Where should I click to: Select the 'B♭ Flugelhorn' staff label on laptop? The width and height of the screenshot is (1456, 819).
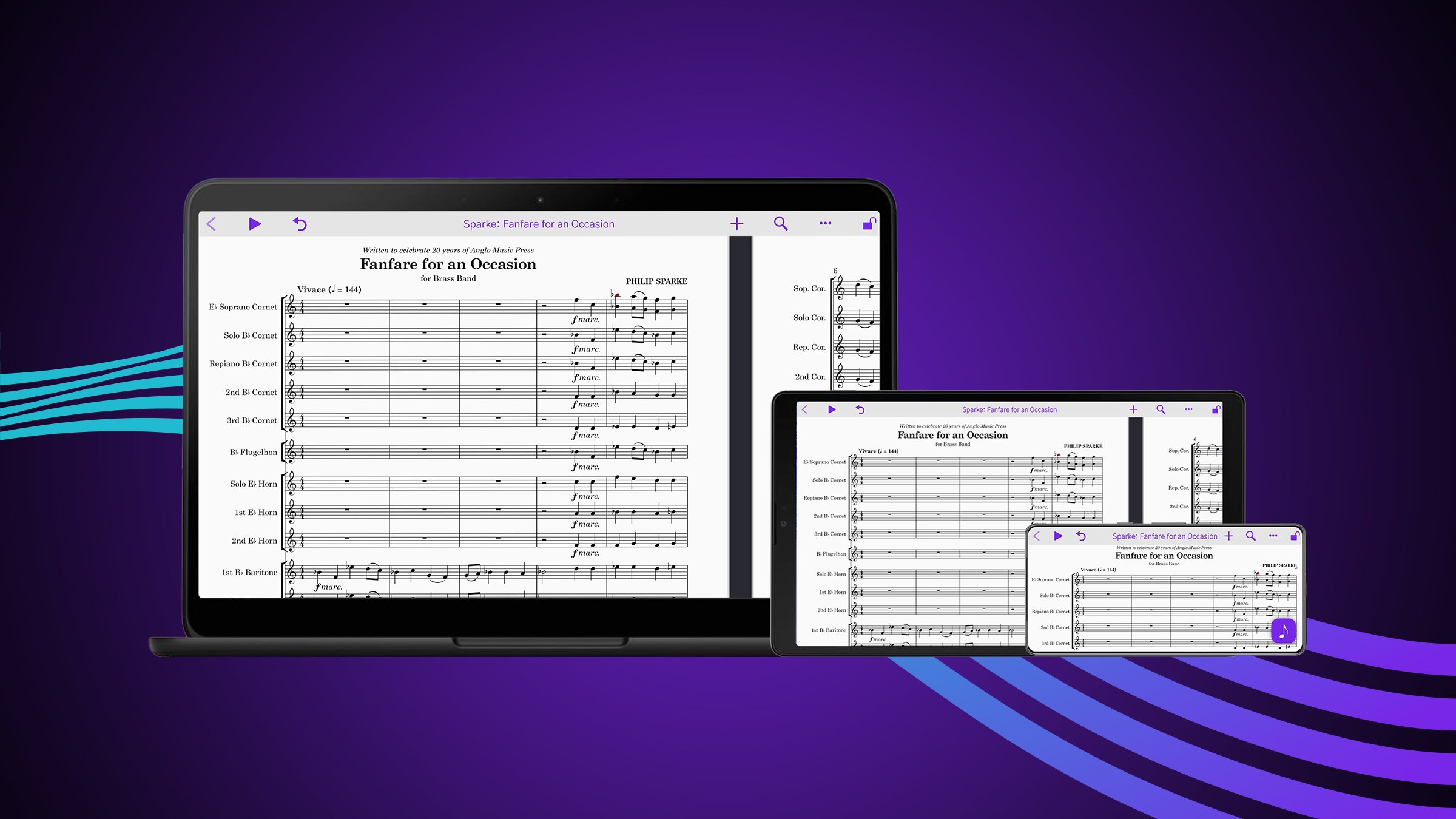(253, 452)
